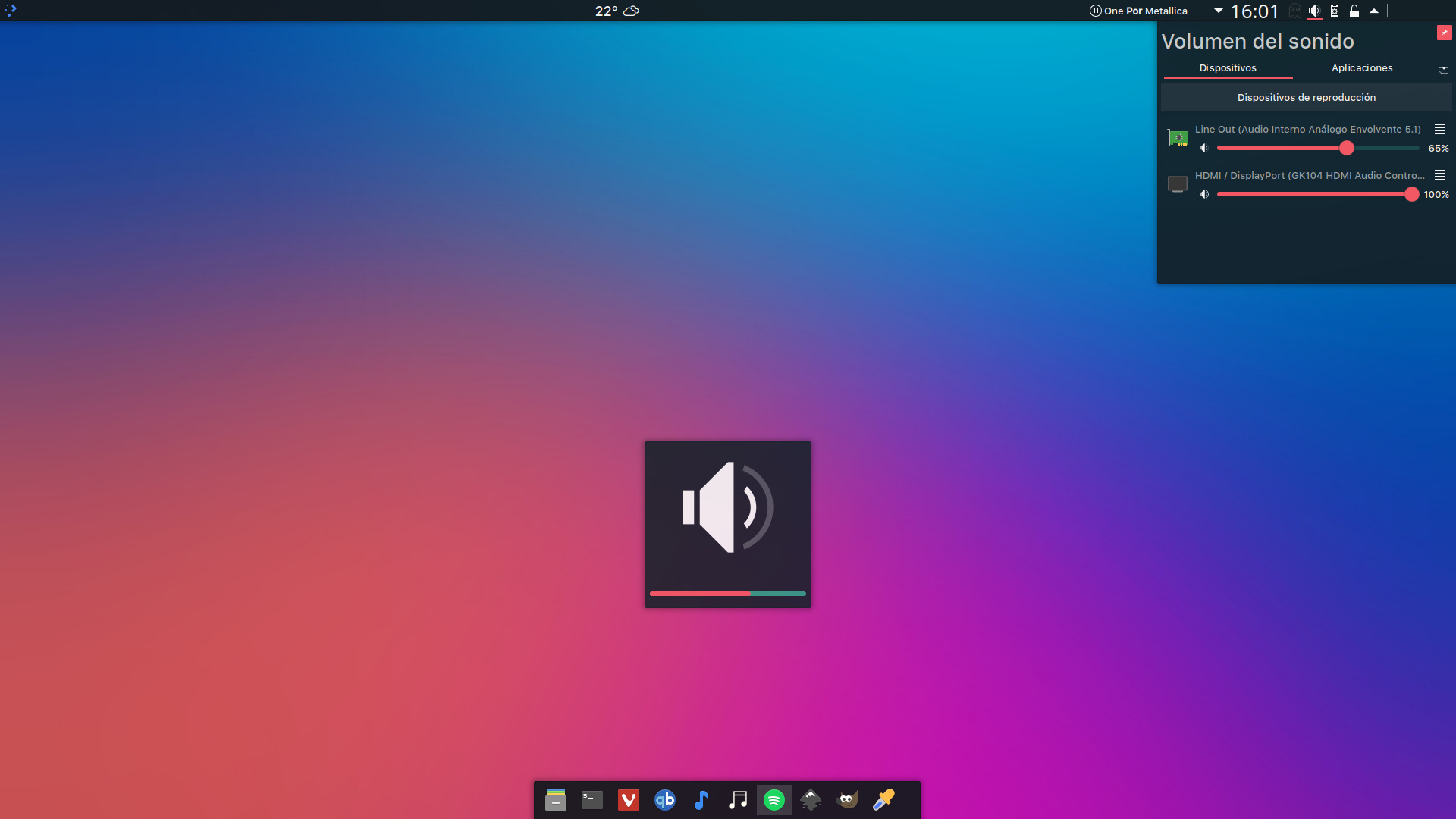Click the Line Out sound card icon

tap(1178, 138)
